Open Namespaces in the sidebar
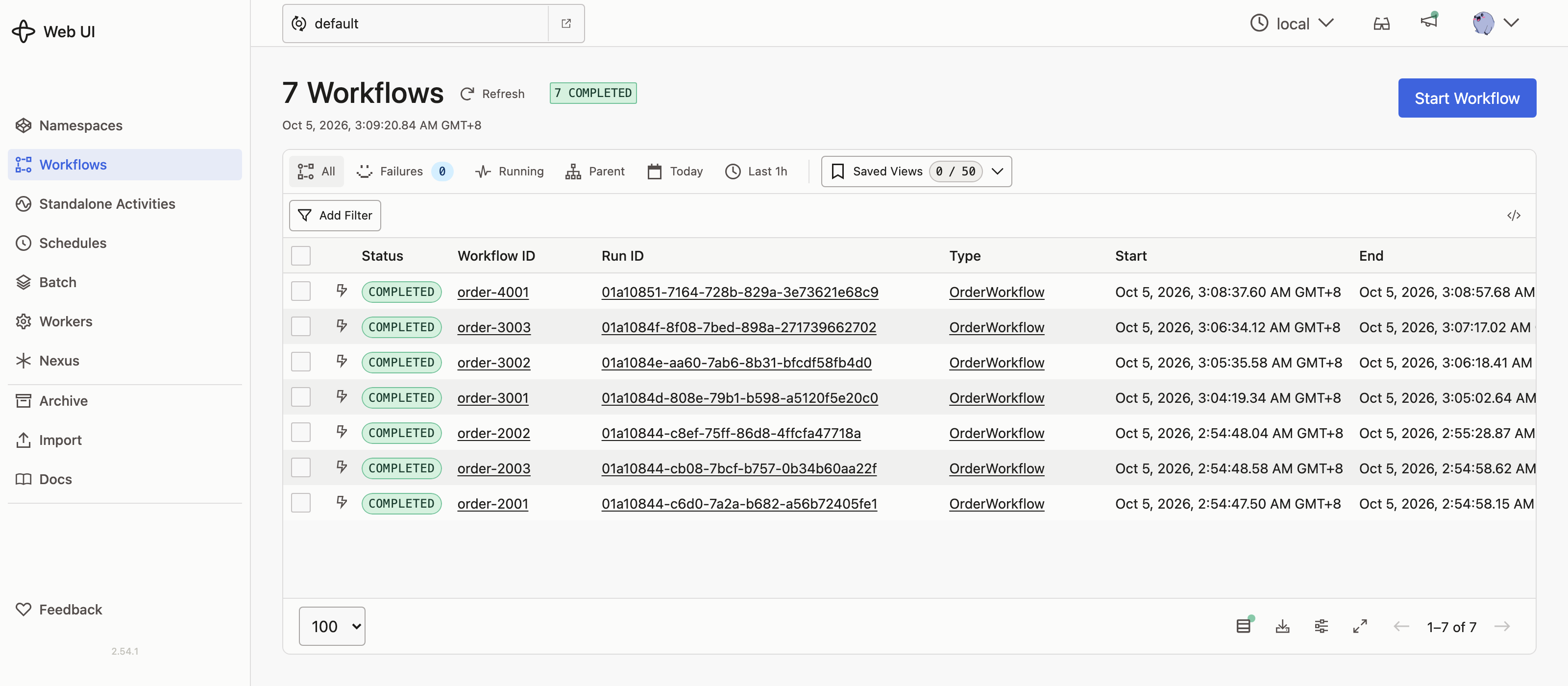Image resolution: width=1568 pixels, height=686 pixels. point(125,125)
